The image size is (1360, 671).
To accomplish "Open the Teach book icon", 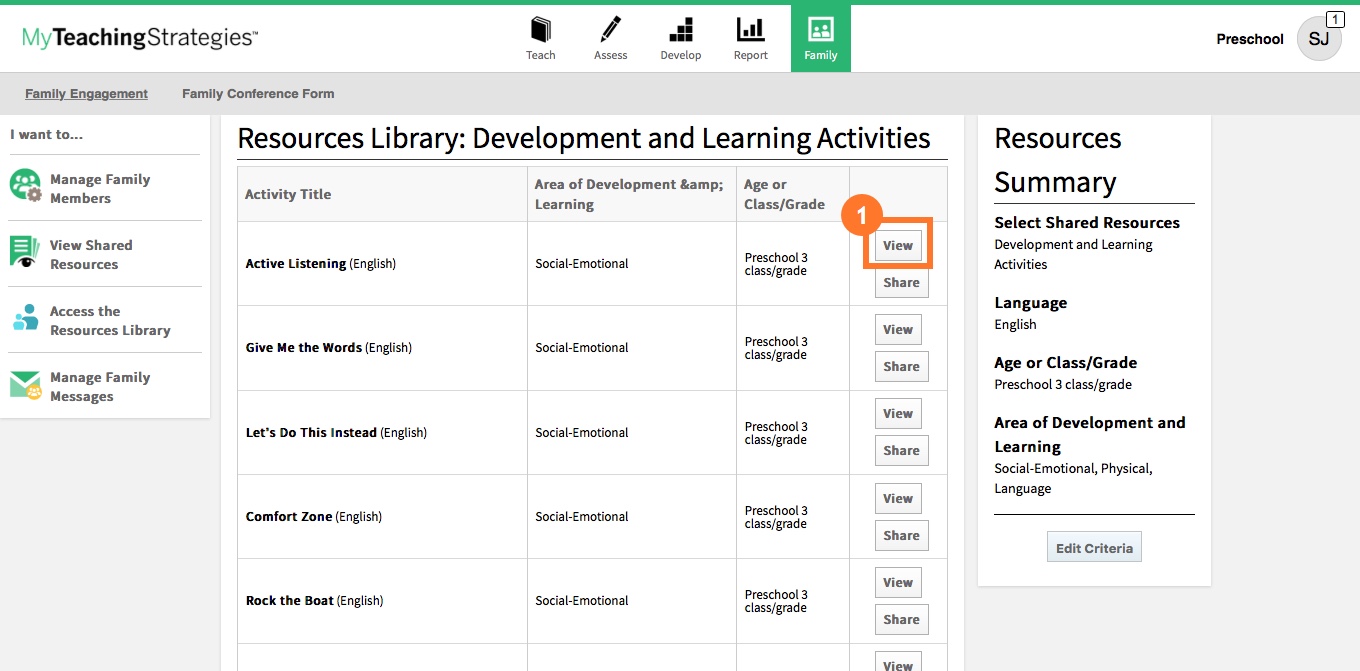I will [x=541, y=29].
